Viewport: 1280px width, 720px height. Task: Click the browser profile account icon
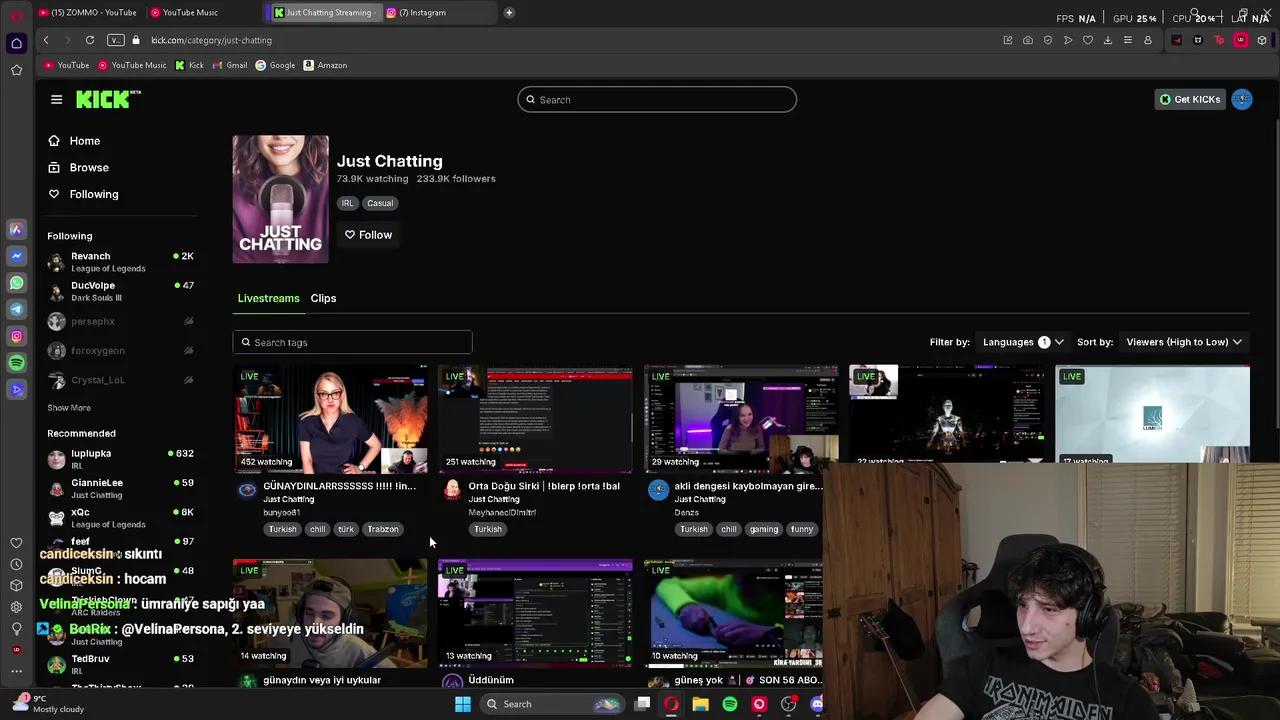point(1148,40)
